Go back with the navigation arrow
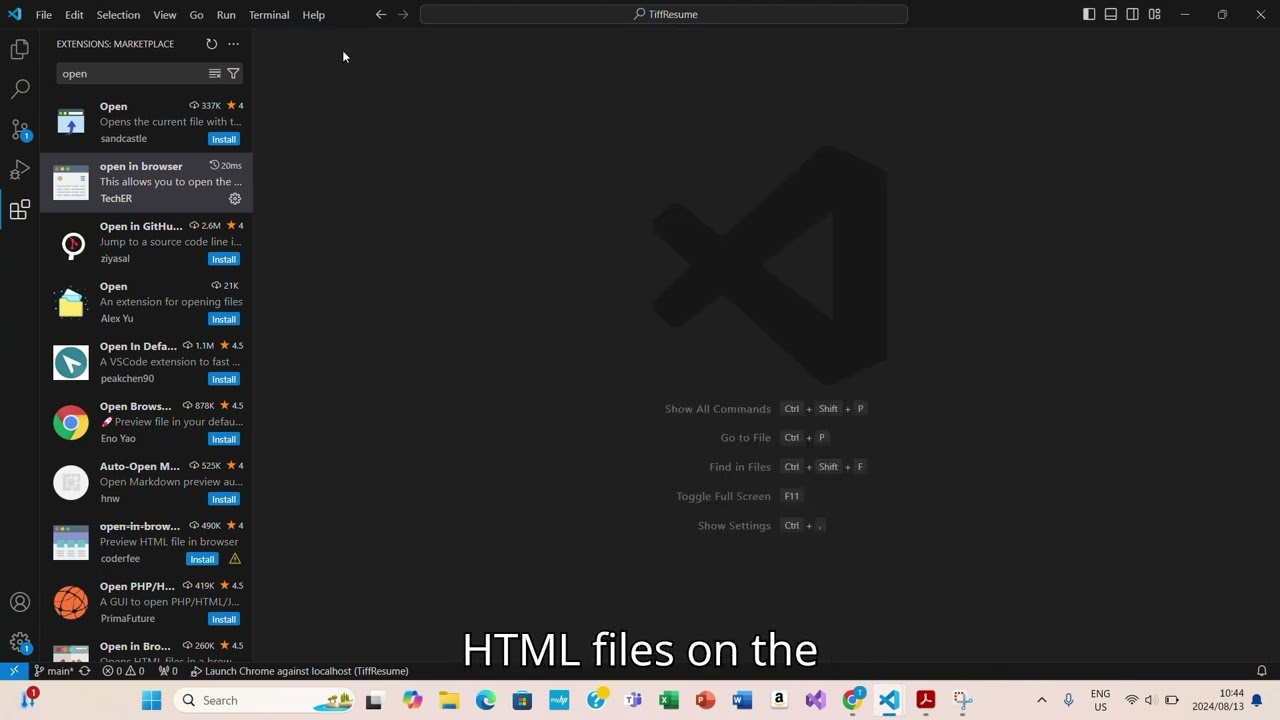This screenshot has height=720, width=1280. [x=381, y=14]
